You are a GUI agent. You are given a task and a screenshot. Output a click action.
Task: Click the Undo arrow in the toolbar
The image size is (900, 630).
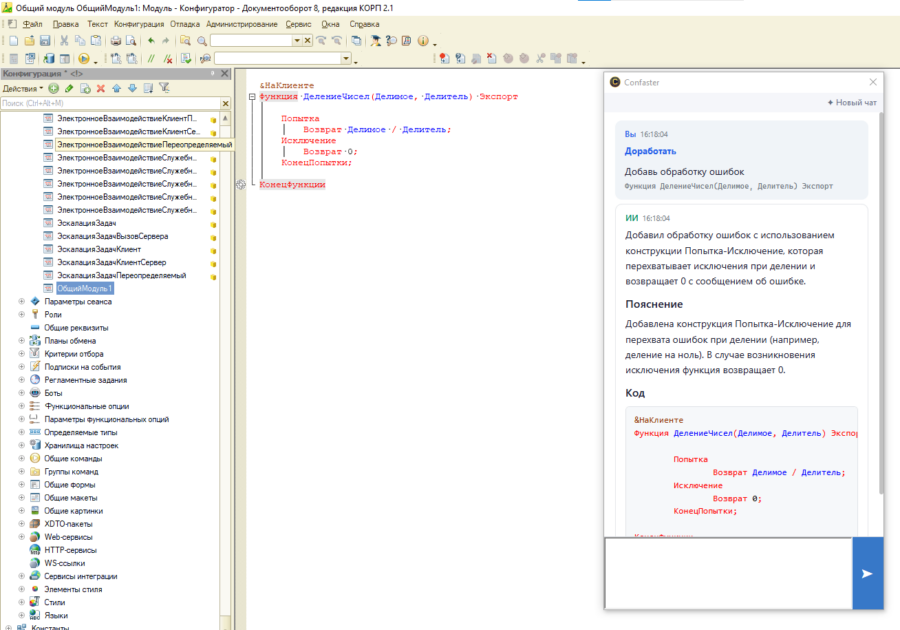[150, 41]
